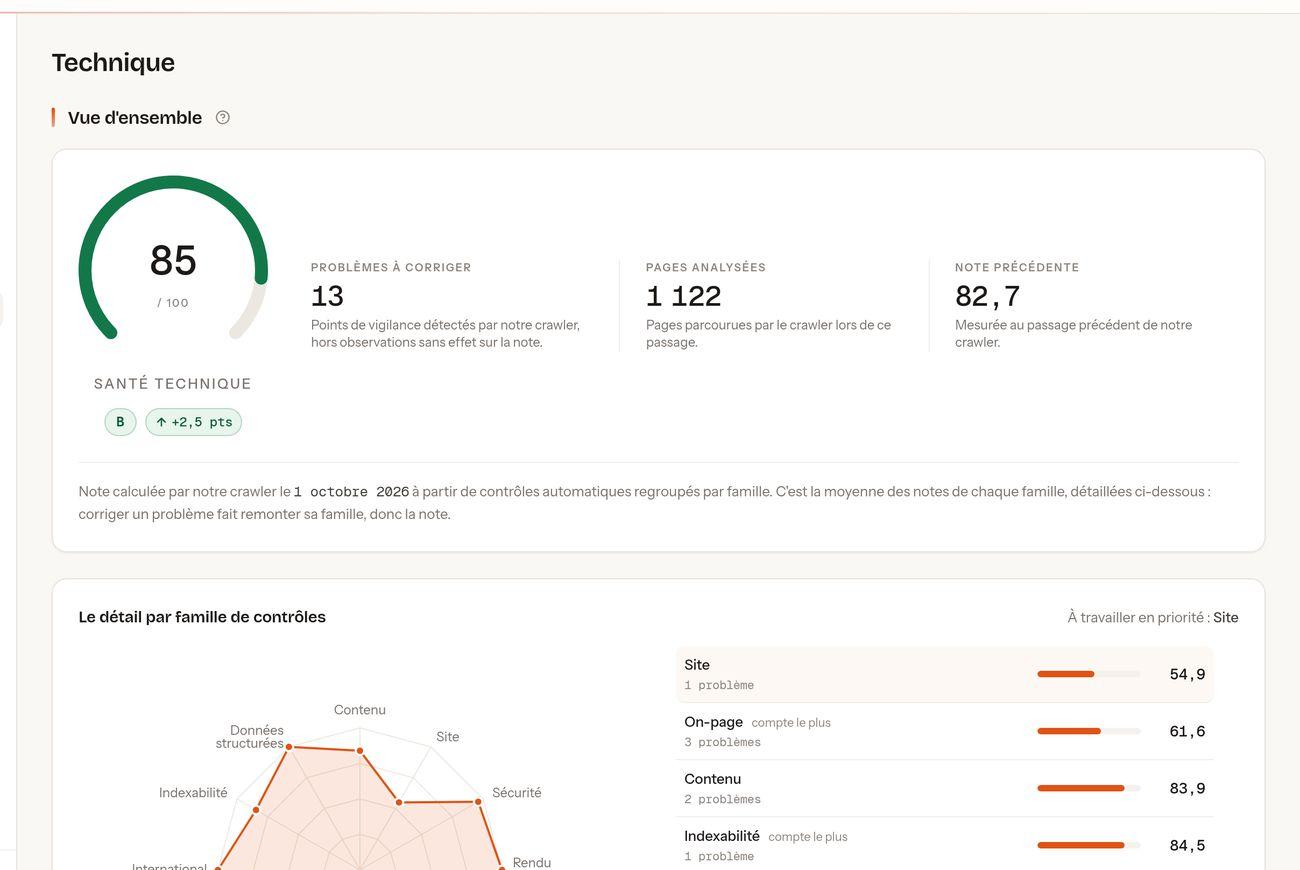The image size is (1300, 870).
Task: Open the Indexabilité family row
Action: [945, 845]
